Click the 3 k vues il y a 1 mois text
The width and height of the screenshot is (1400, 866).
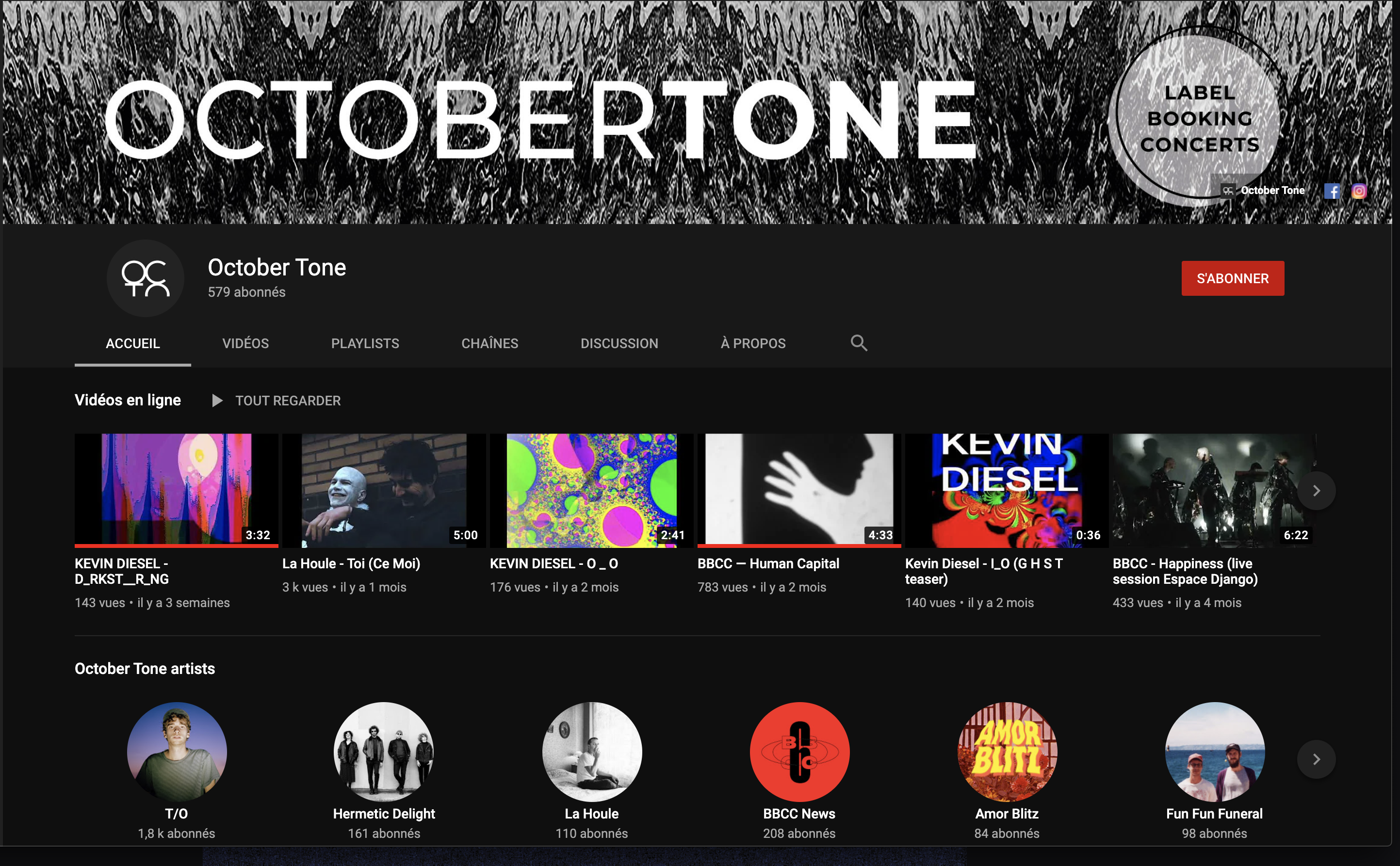[x=344, y=587]
